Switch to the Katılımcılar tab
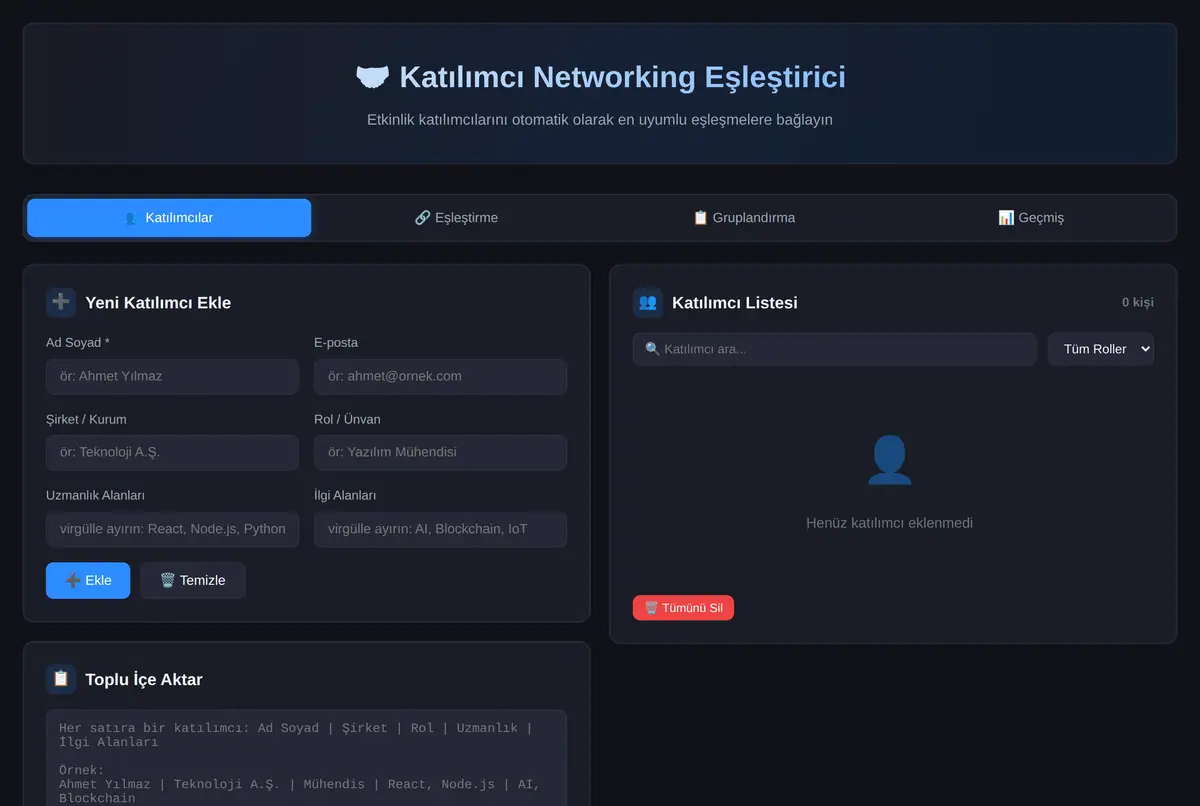The width and height of the screenshot is (1200, 806). [x=169, y=218]
